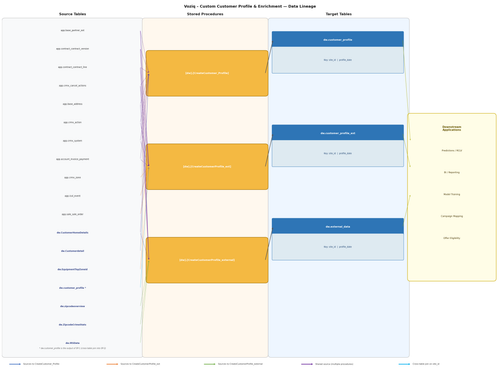Click the 'Source Tables' column heading
The image size is (500, 385).
pos(72,14)
